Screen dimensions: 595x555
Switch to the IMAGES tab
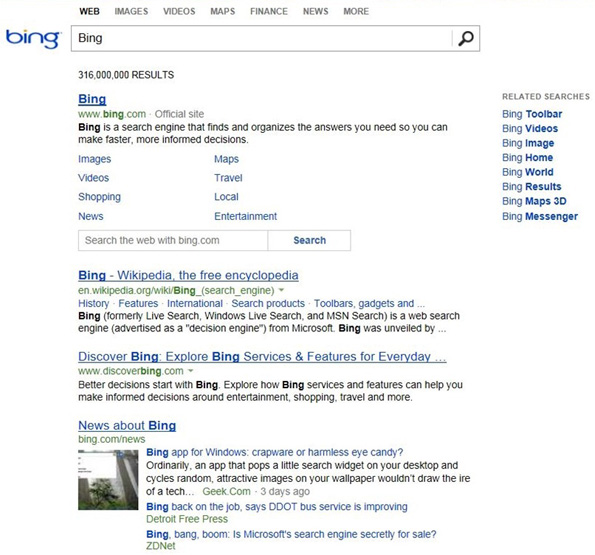tap(131, 11)
